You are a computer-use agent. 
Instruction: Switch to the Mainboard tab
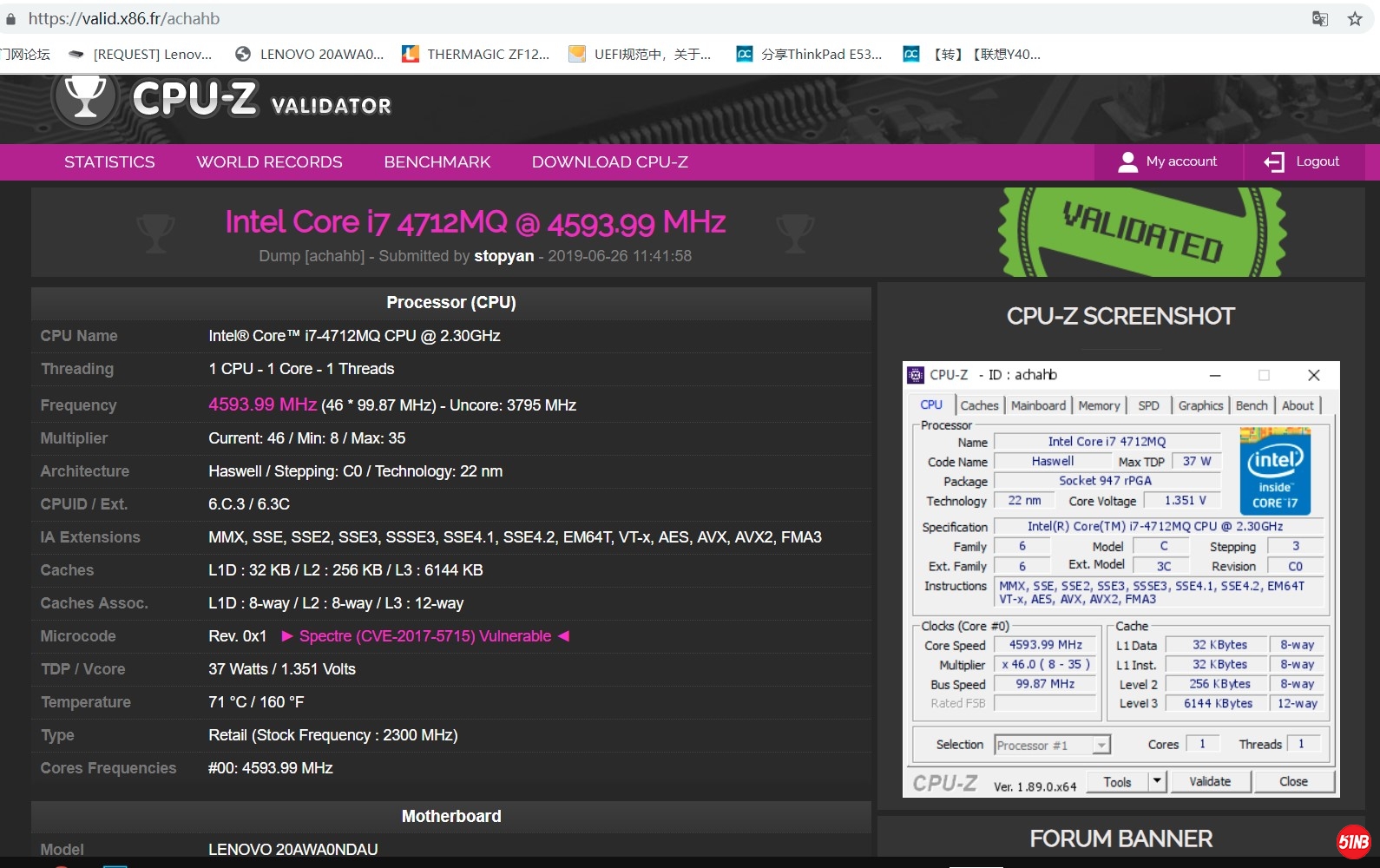point(1038,405)
